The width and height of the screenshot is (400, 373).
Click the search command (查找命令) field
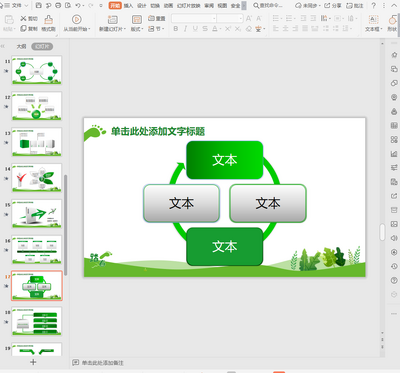[x=268, y=6]
